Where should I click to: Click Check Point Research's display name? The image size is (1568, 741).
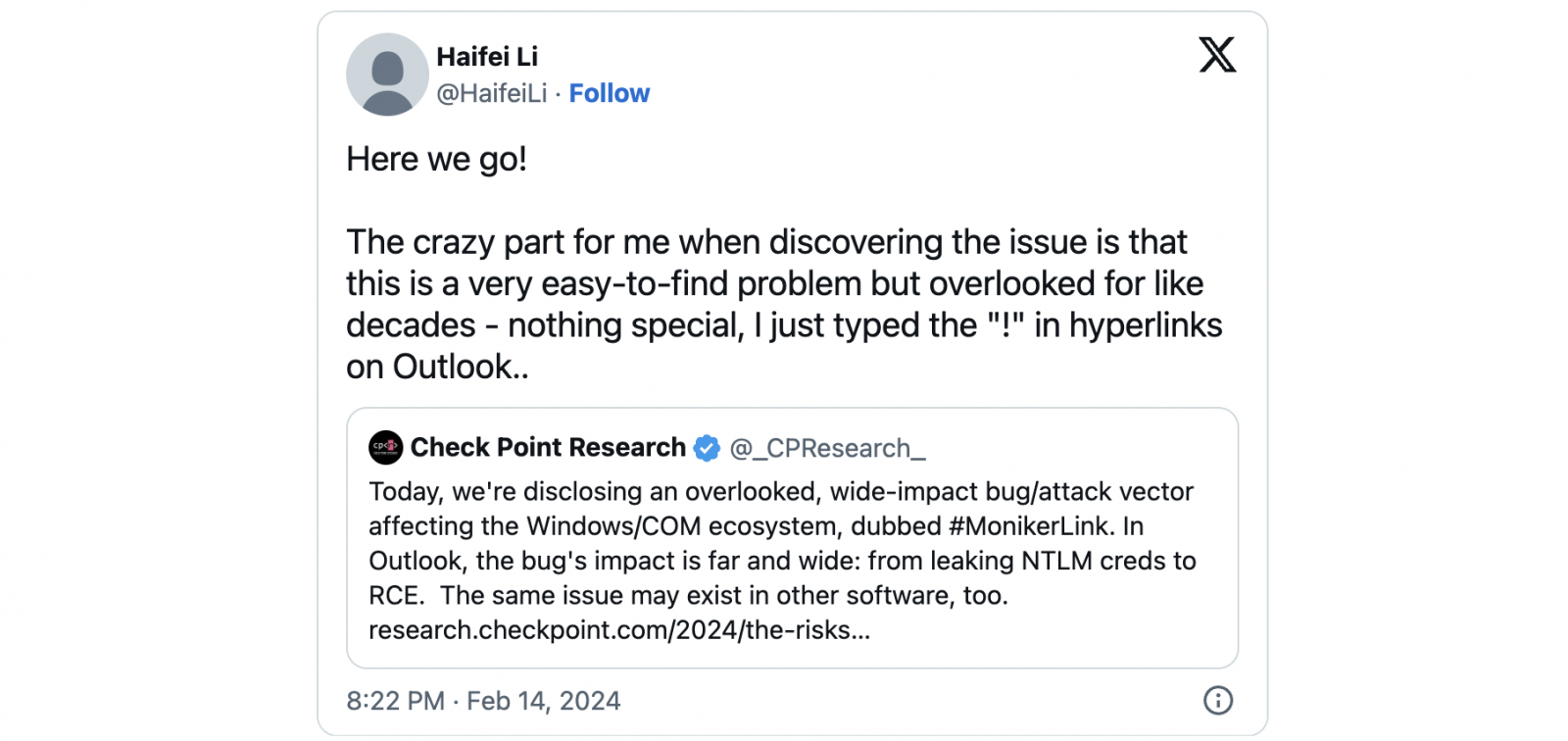(549, 447)
